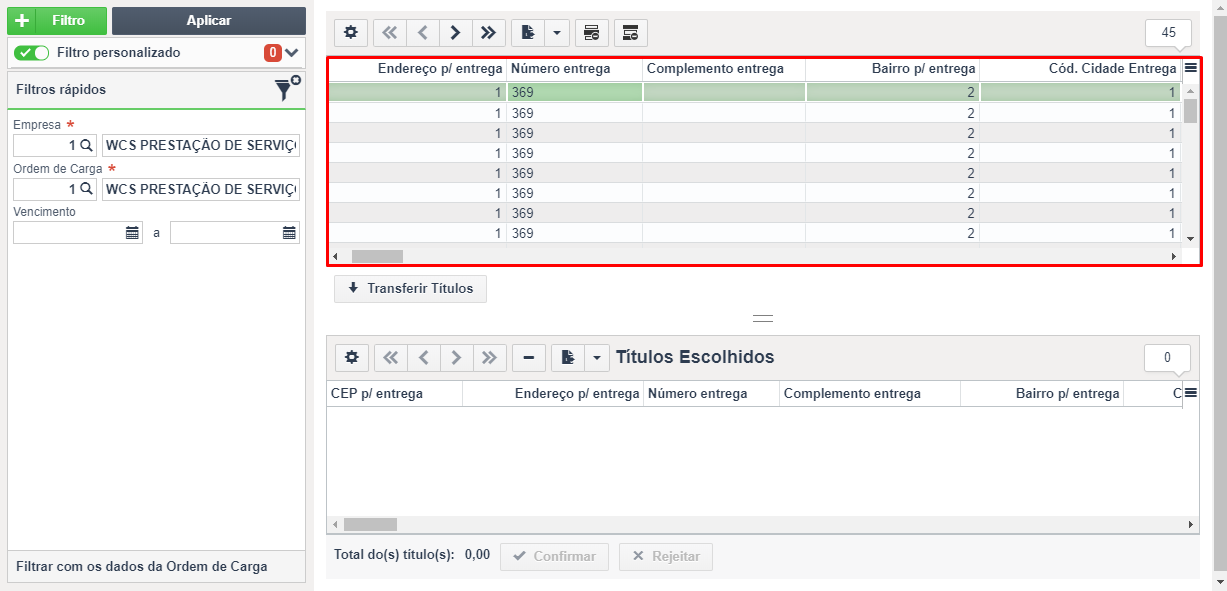Image resolution: width=1227 pixels, height=591 pixels.
Task: Click the quick filter funnel icon
Action: tap(287, 88)
